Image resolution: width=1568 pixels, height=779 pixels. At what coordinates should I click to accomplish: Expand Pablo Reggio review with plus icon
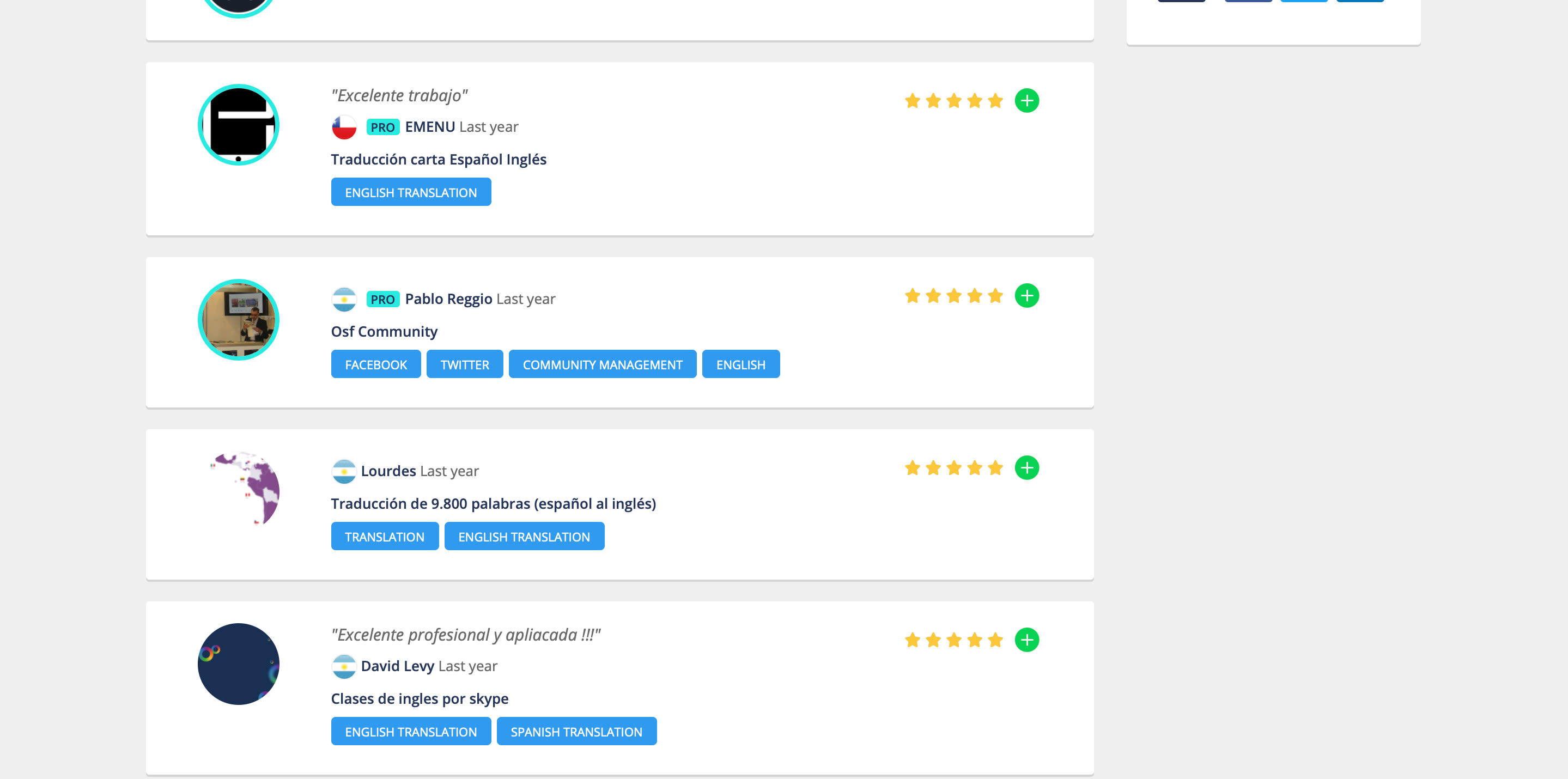point(1026,296)
